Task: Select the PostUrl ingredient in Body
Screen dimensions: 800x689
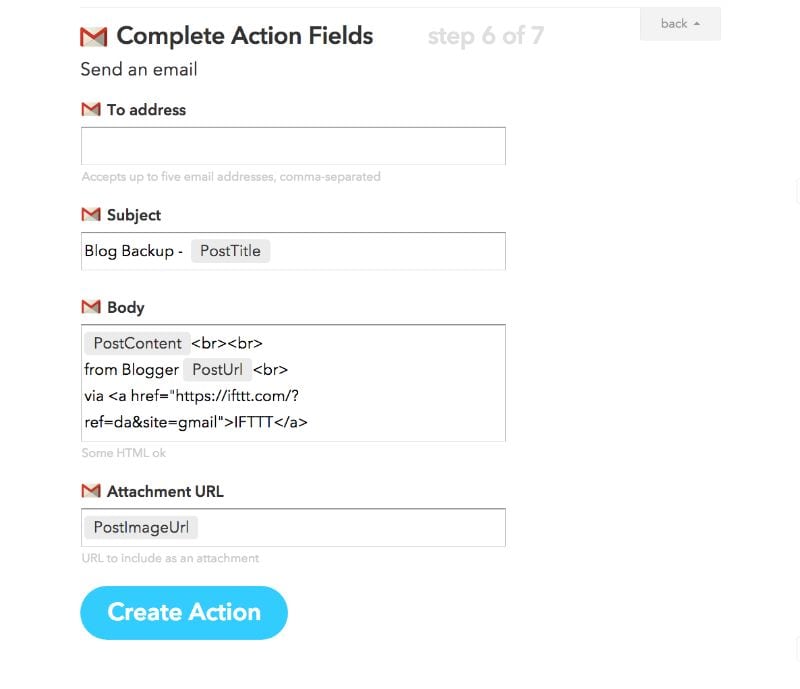Action: coord(217,369)
